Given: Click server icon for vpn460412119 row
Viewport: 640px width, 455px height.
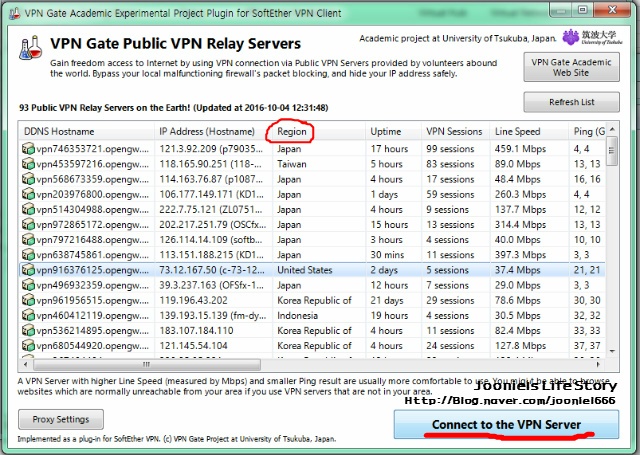Looking at the screenshot, I should coord(28,315).
